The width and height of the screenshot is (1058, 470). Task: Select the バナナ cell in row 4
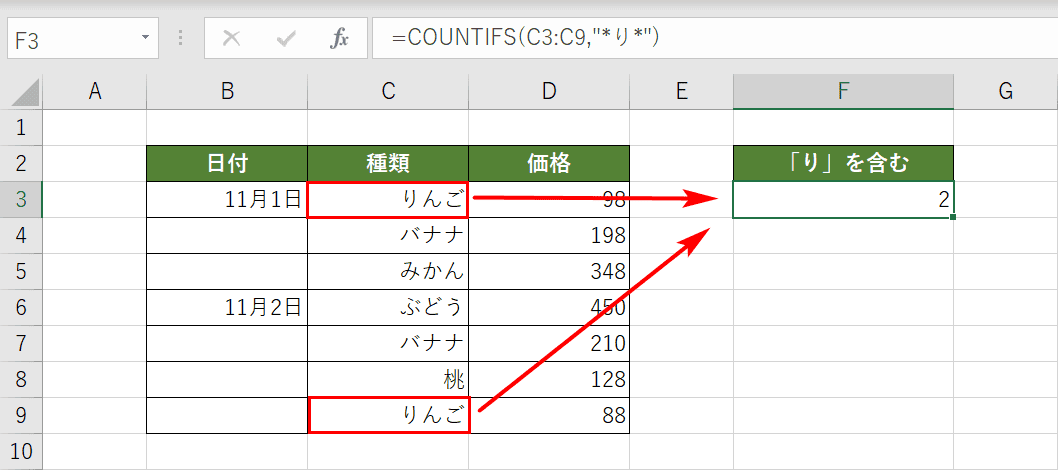pos(388,235)
